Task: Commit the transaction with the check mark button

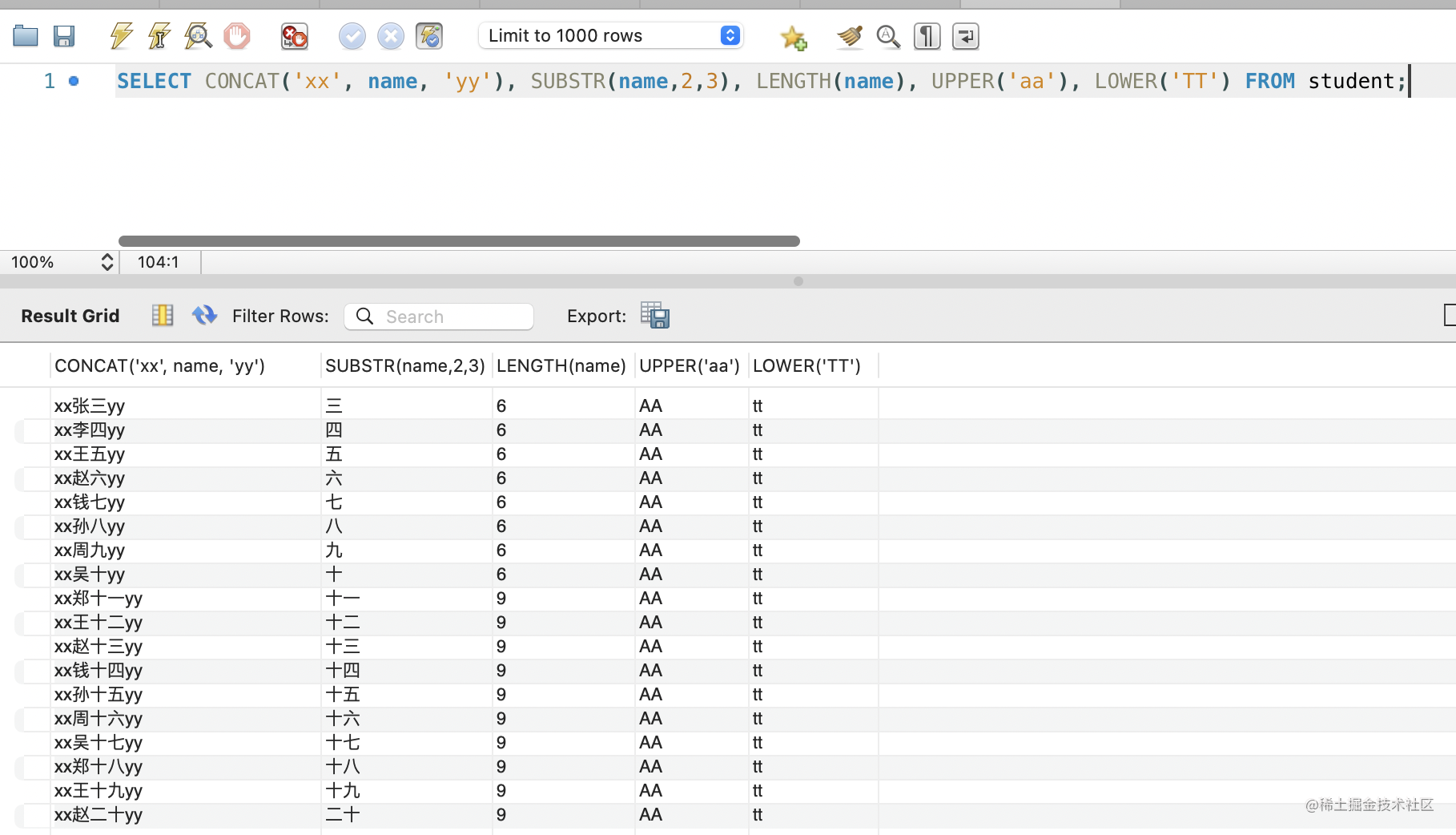Action: [352, 36]
